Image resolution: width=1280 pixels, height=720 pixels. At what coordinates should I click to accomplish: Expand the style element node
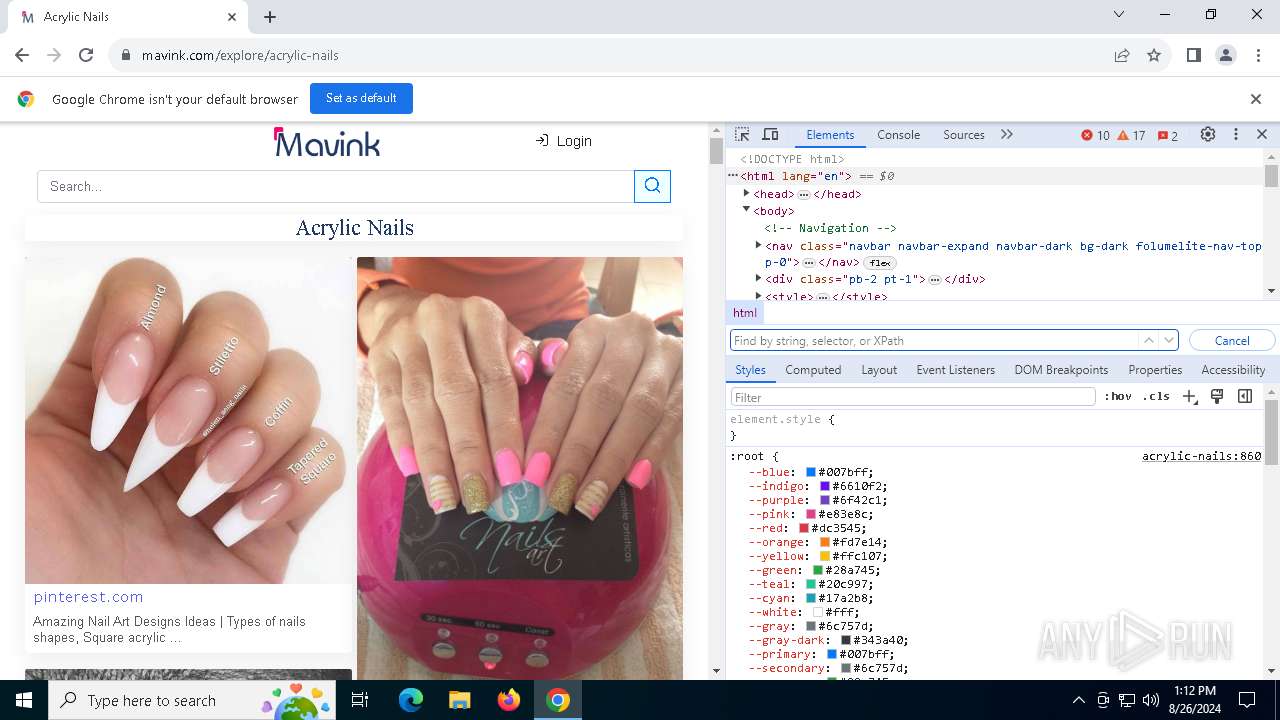tap(758, 296)
